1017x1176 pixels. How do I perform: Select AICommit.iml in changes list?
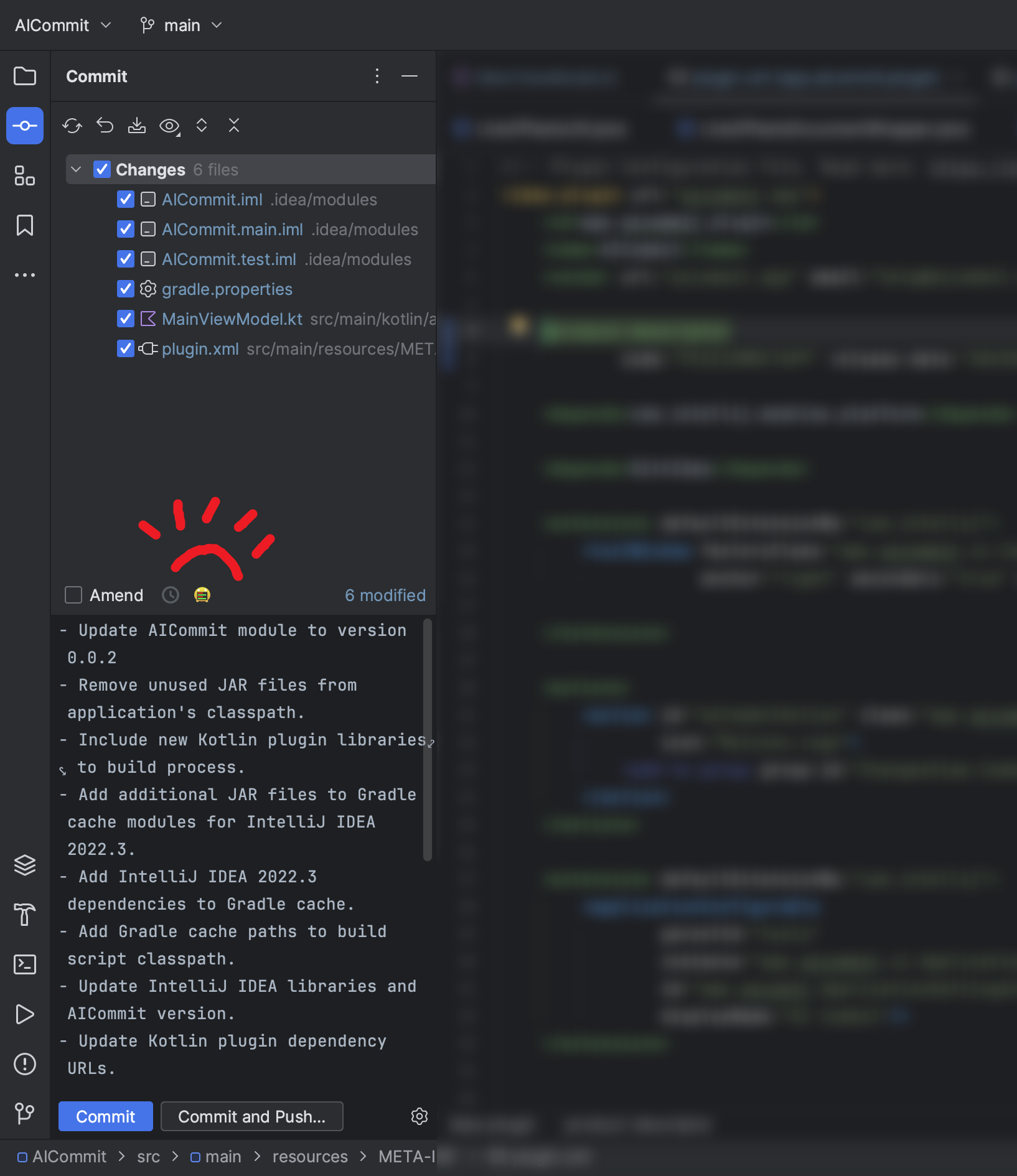212,200
